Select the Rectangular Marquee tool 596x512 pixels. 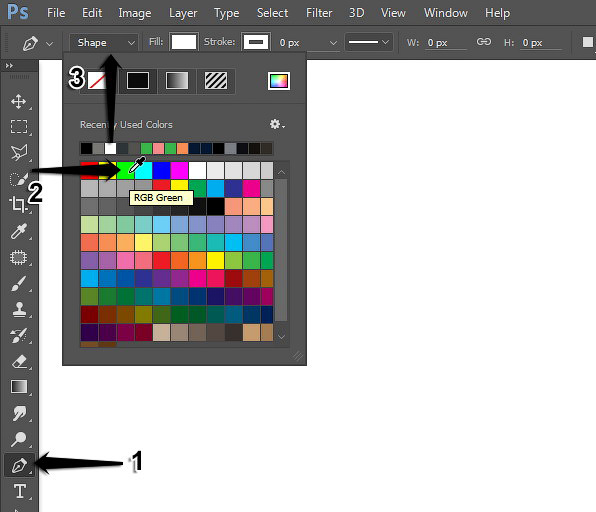pos(19,127)
